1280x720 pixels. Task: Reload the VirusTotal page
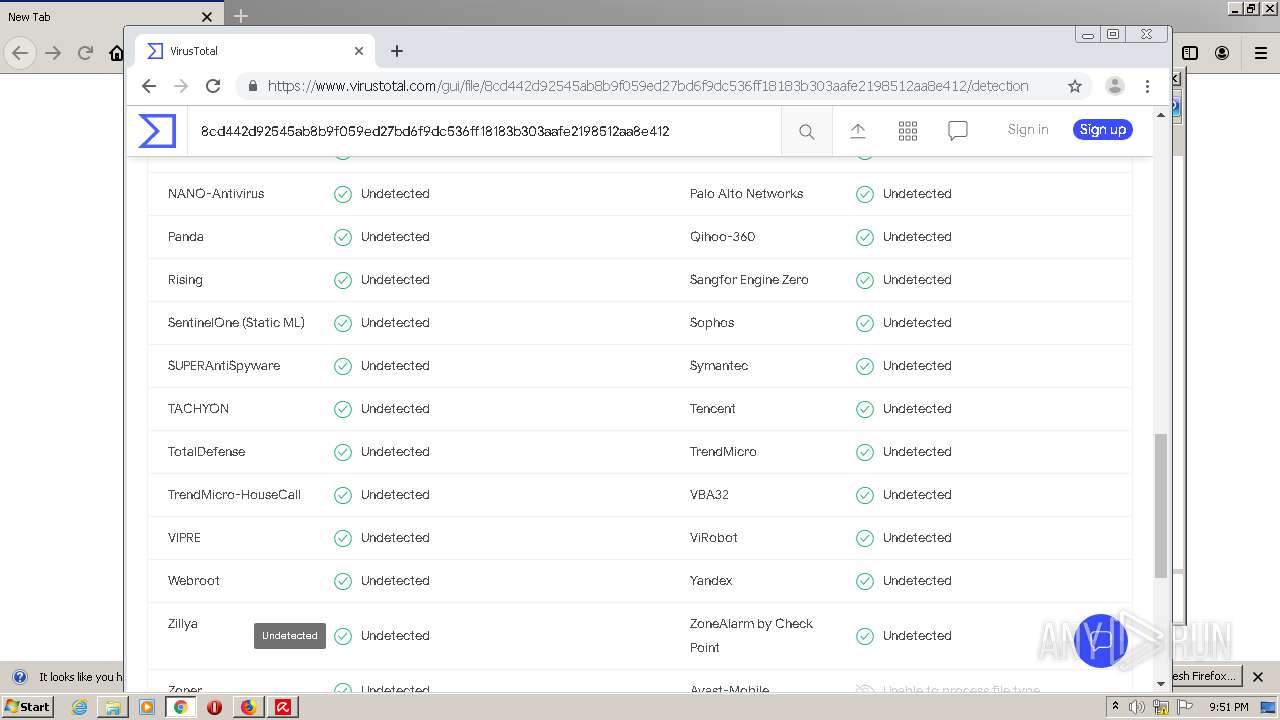[x=213, y=86]
